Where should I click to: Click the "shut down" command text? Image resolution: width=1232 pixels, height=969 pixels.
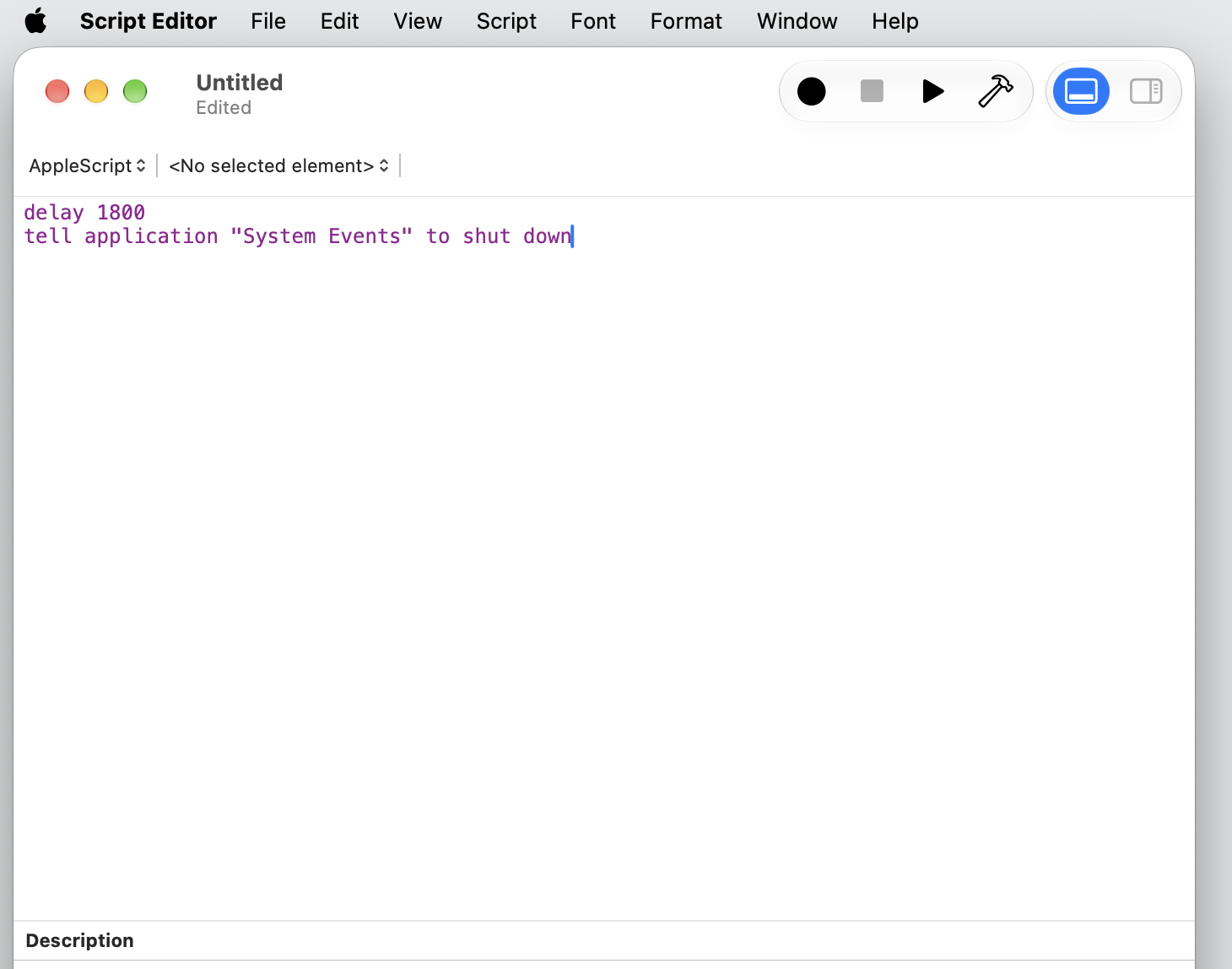pyautogui.click(x=517, y=236)
